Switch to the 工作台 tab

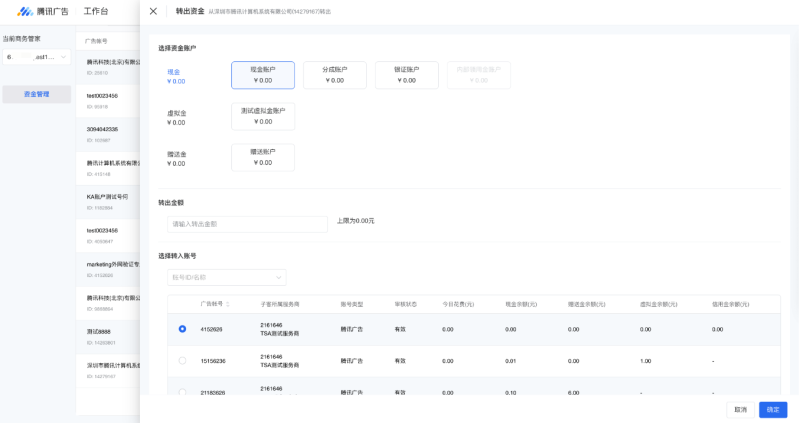coord(96,11)
